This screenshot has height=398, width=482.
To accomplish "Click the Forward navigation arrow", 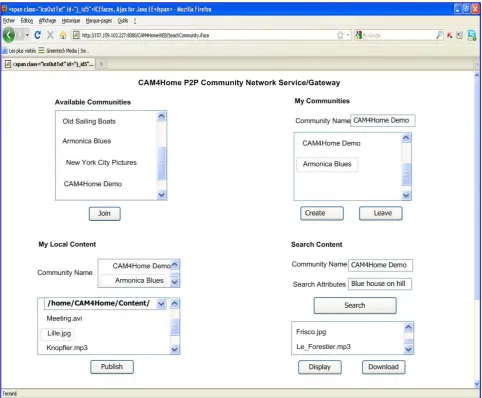I will pos(20,35).
